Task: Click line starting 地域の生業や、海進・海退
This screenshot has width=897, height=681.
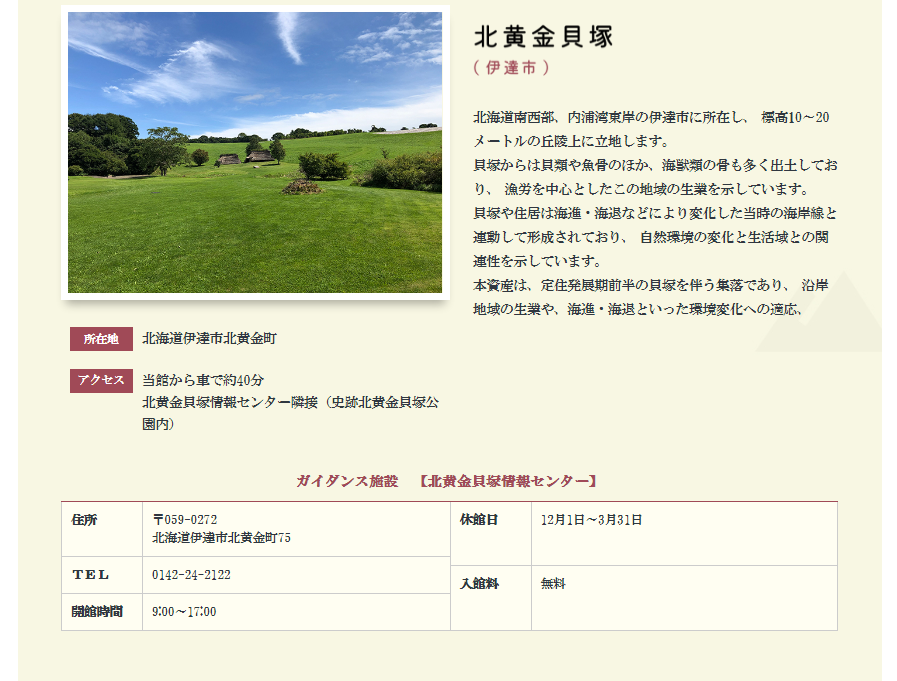Action: 638,309
